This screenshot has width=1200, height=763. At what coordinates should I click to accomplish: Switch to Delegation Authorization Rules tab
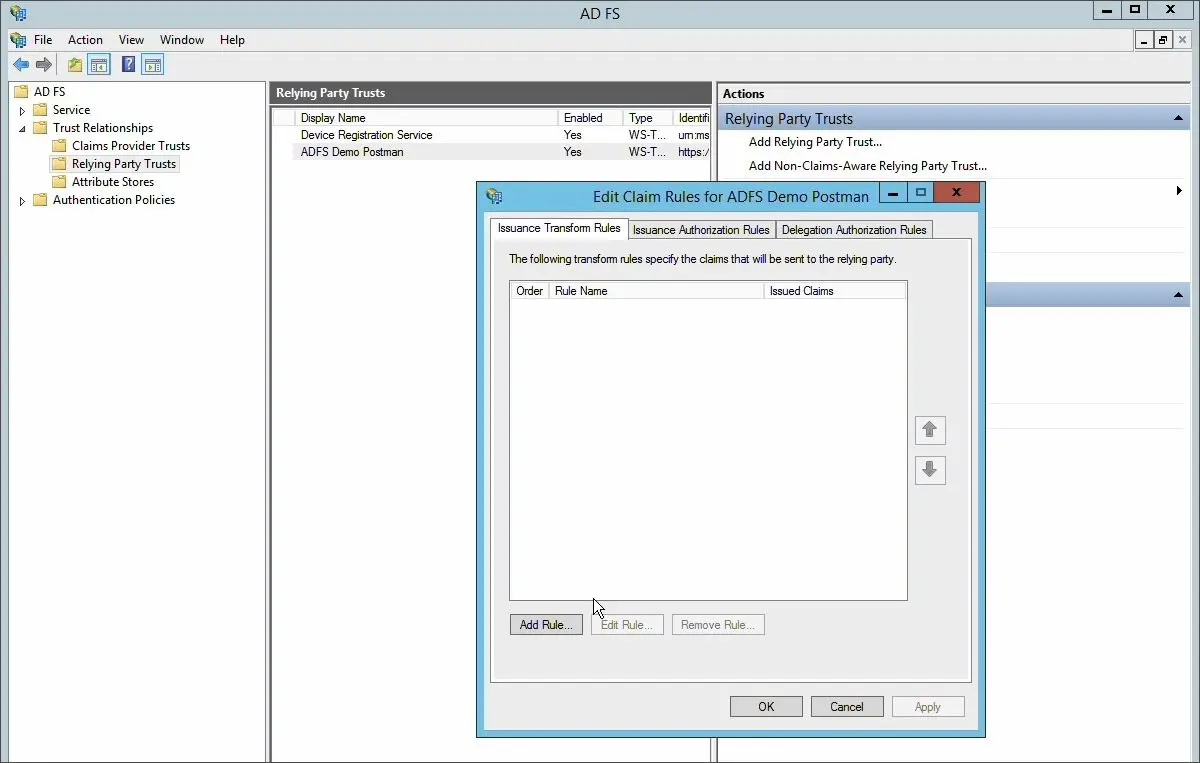click(854, 230)
